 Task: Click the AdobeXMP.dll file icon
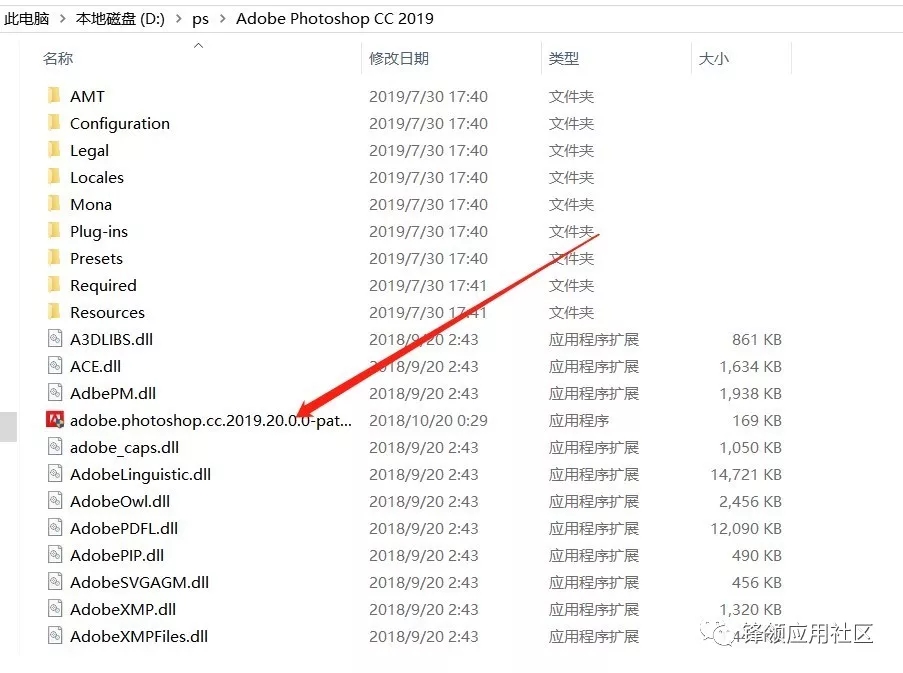click(x=55, y=609)
